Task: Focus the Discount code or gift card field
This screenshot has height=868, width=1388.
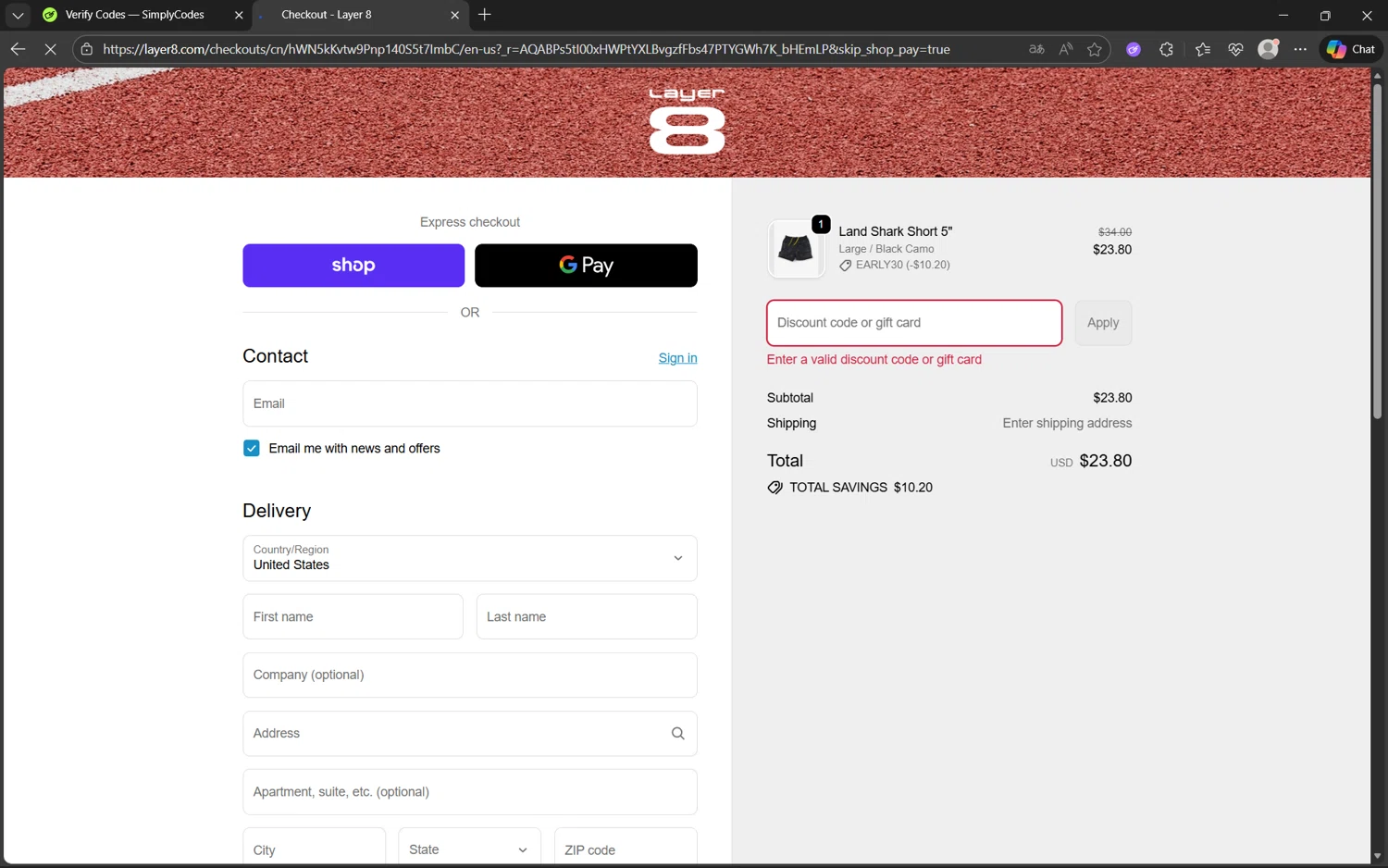Action: click(914, 323)
